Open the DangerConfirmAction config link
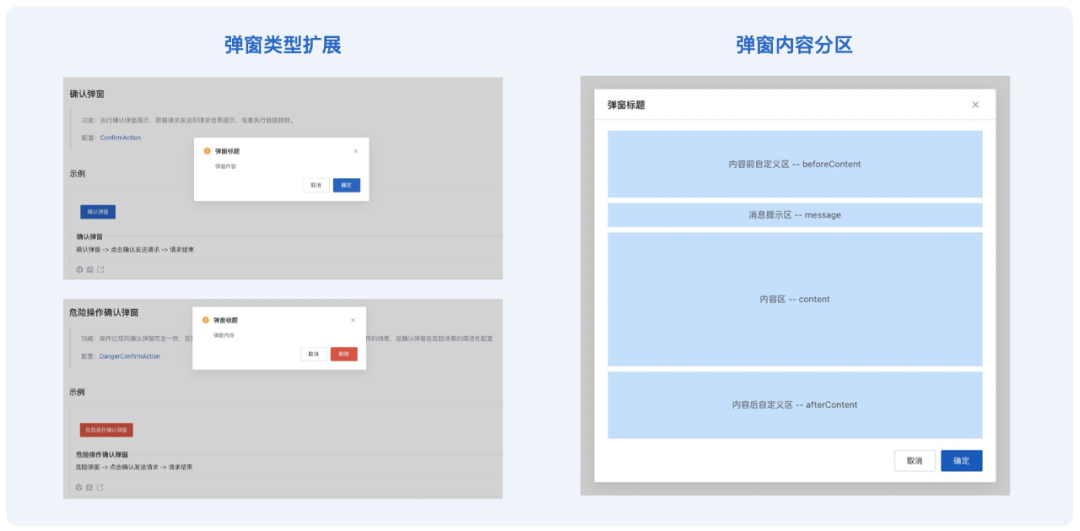Viewport: 1080px width, 531px height. tap(129, 356)
